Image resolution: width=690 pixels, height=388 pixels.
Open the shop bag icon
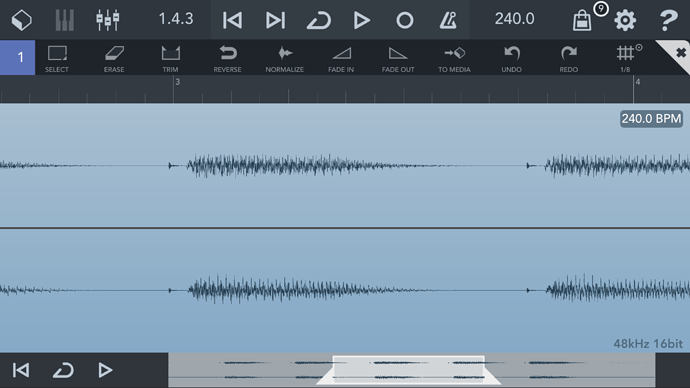click(x=582, y=20)
